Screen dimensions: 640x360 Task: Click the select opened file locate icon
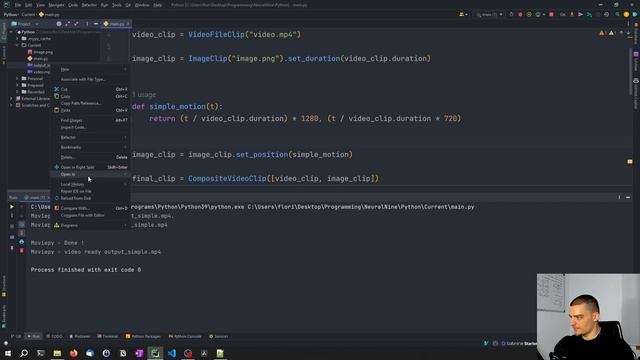pyautogui.click(x=59, y=24)
